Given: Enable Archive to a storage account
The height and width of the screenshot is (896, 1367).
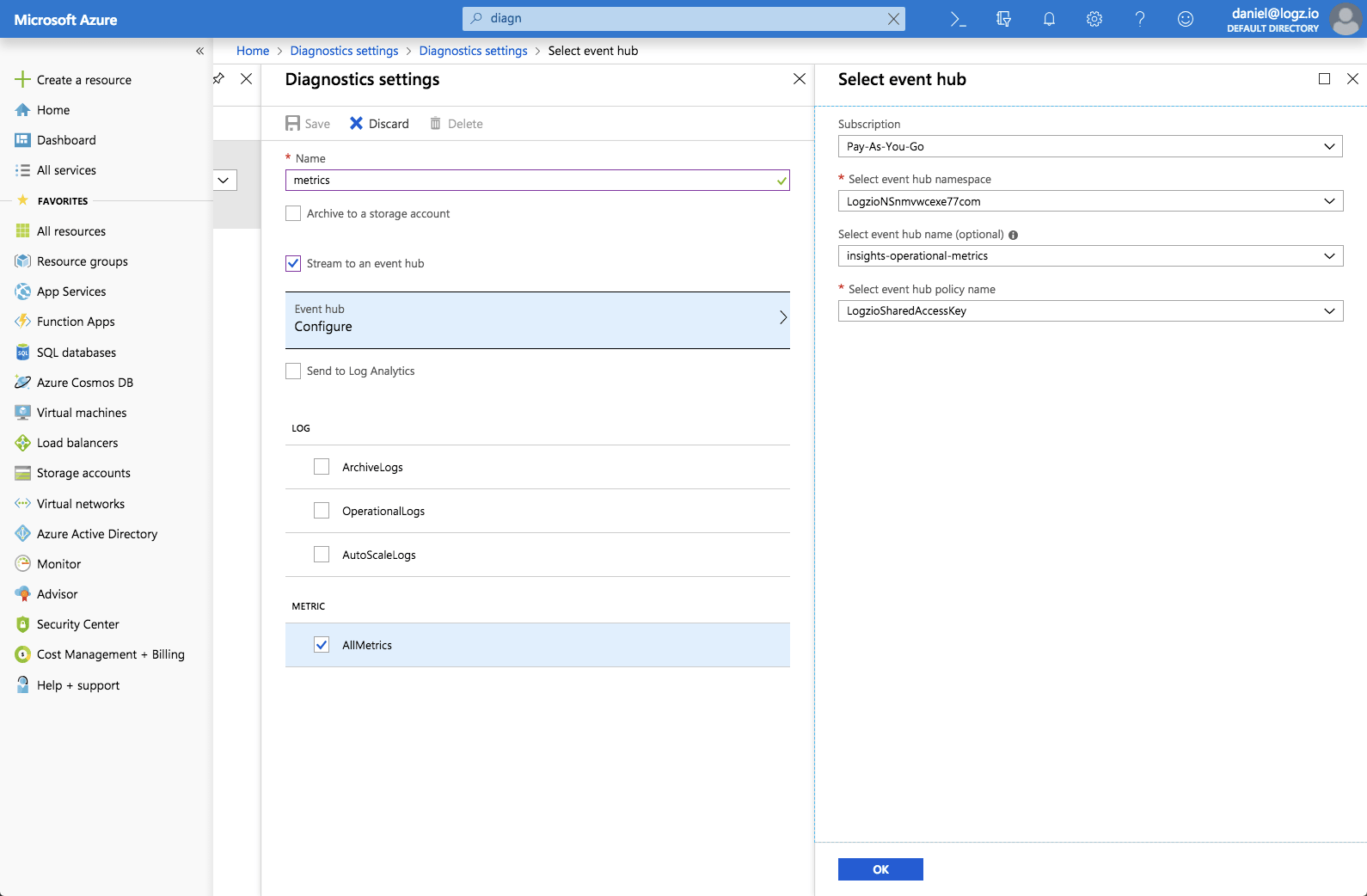Looking at the screenshot, I should click(x=293, y=213).
